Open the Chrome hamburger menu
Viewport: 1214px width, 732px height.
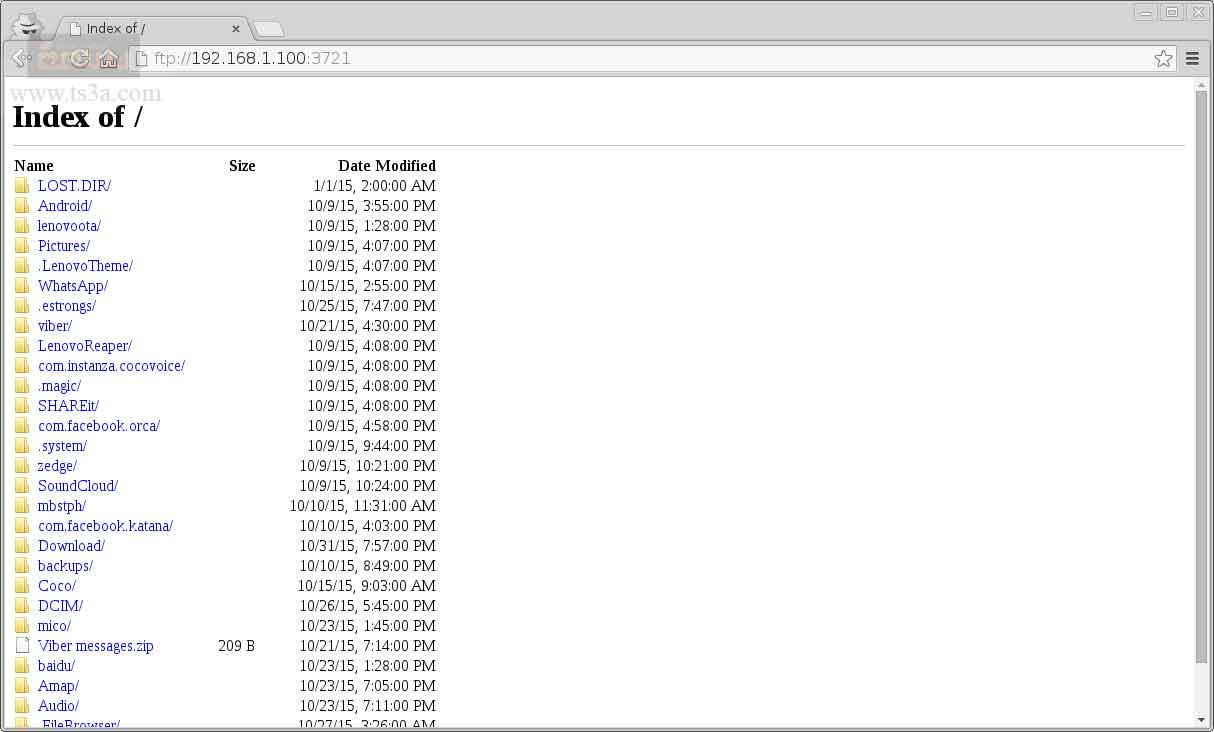1192,59
